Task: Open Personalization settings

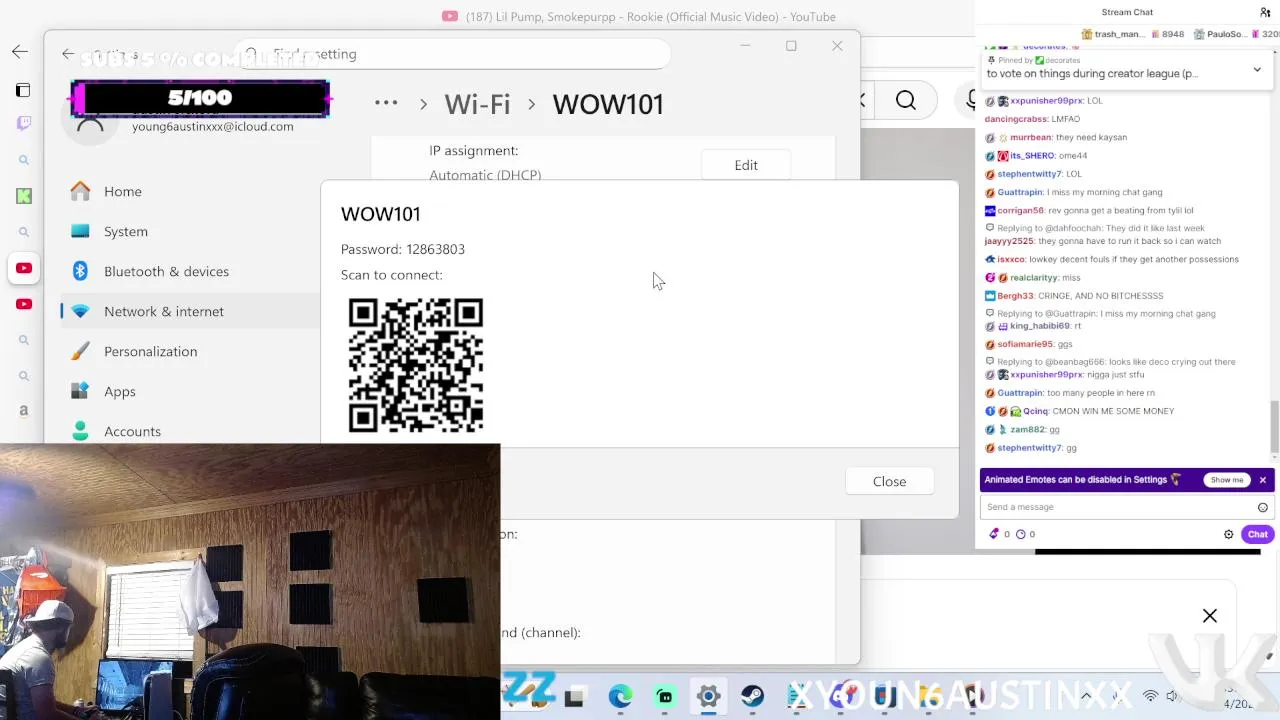Action: click(x=190, y=351)
